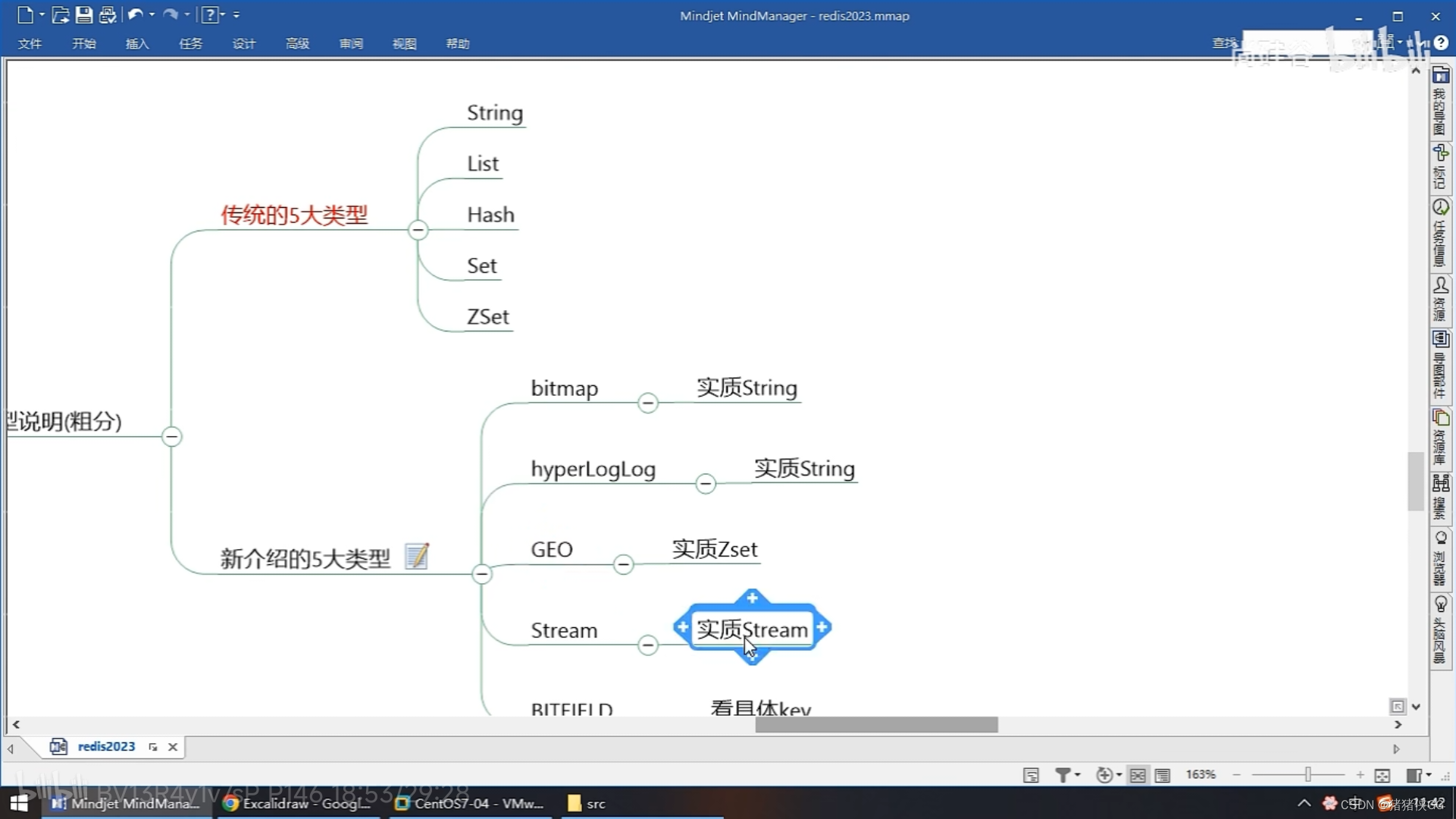The image size is (1456, 819).
Task: Open the notes icon on 新介绍的5大类型
Action: click(417, 557)
